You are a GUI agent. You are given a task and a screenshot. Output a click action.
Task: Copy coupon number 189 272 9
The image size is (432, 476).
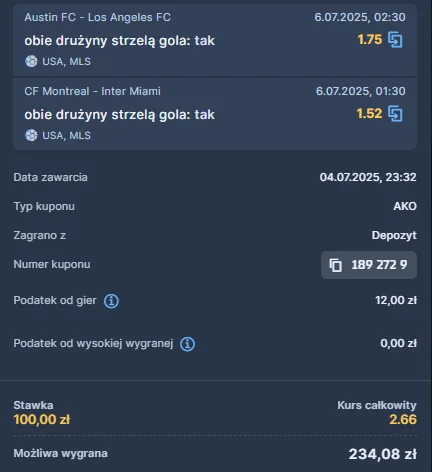pos(369,265)
